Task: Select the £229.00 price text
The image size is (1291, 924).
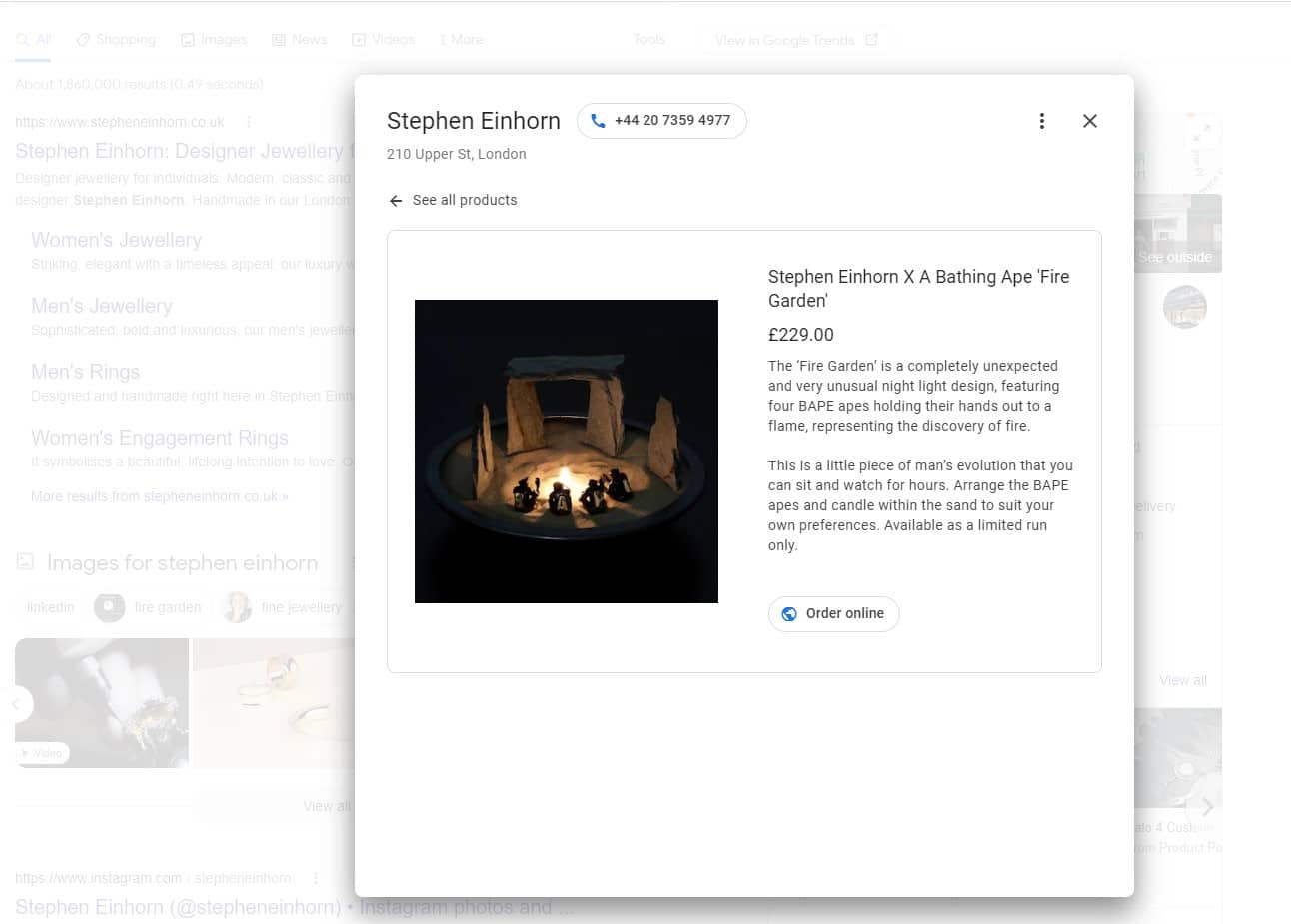Action: 801,335
